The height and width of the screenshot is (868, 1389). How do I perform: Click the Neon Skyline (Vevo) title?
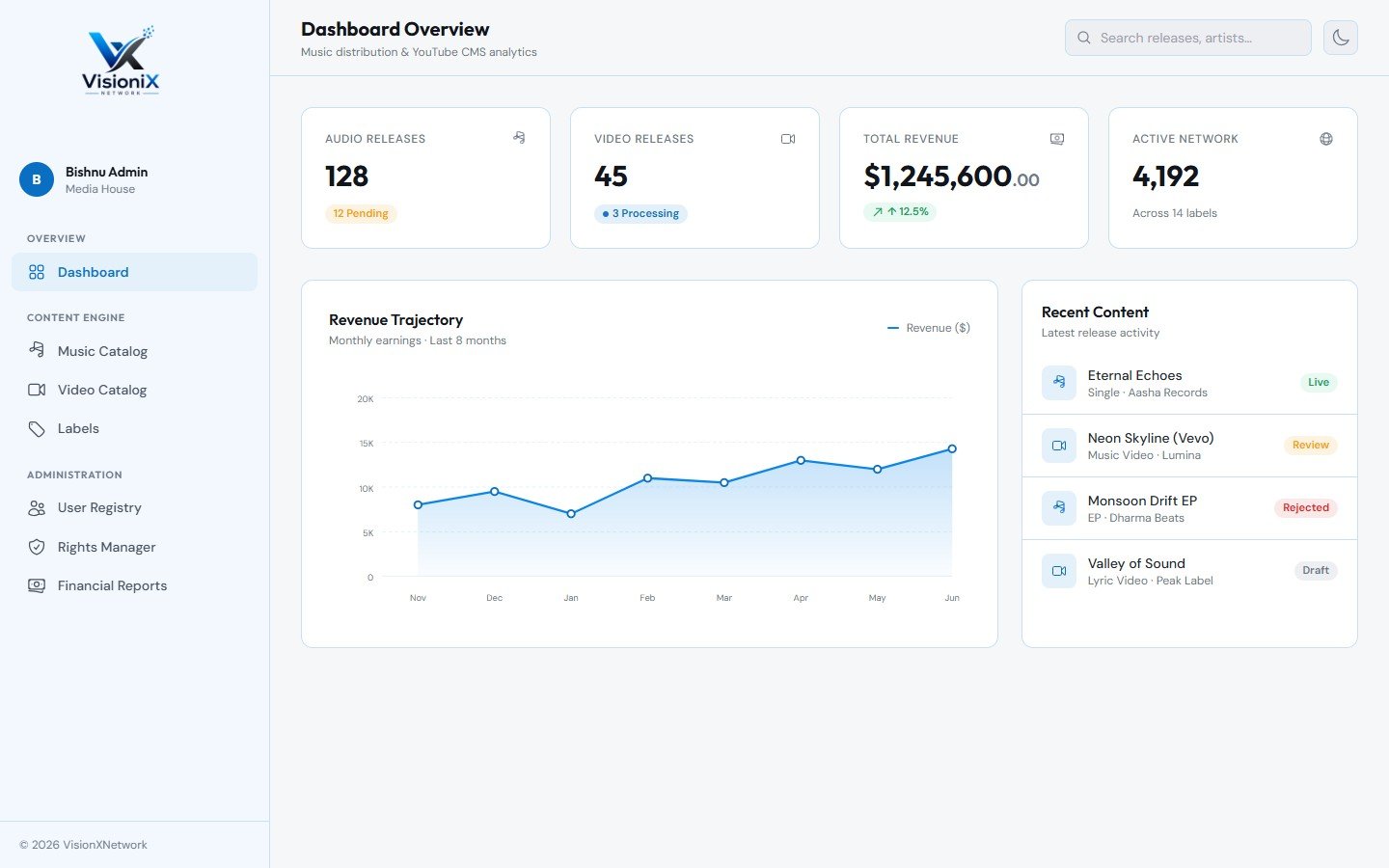click(x=1151, y=438)
